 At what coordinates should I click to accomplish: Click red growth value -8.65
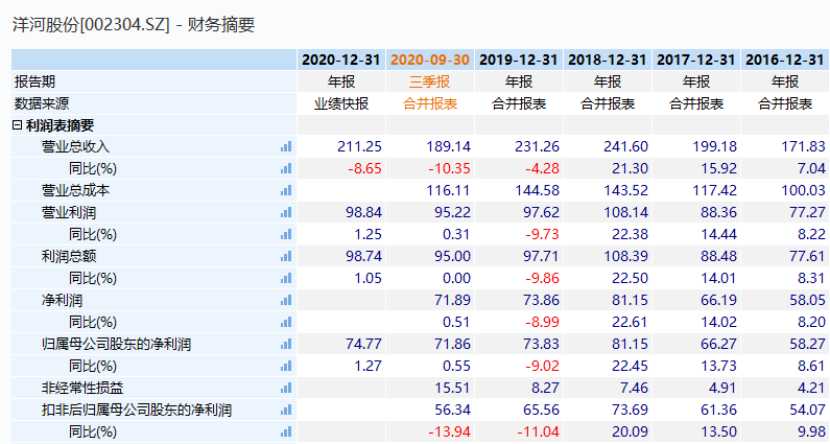point(365,169)
